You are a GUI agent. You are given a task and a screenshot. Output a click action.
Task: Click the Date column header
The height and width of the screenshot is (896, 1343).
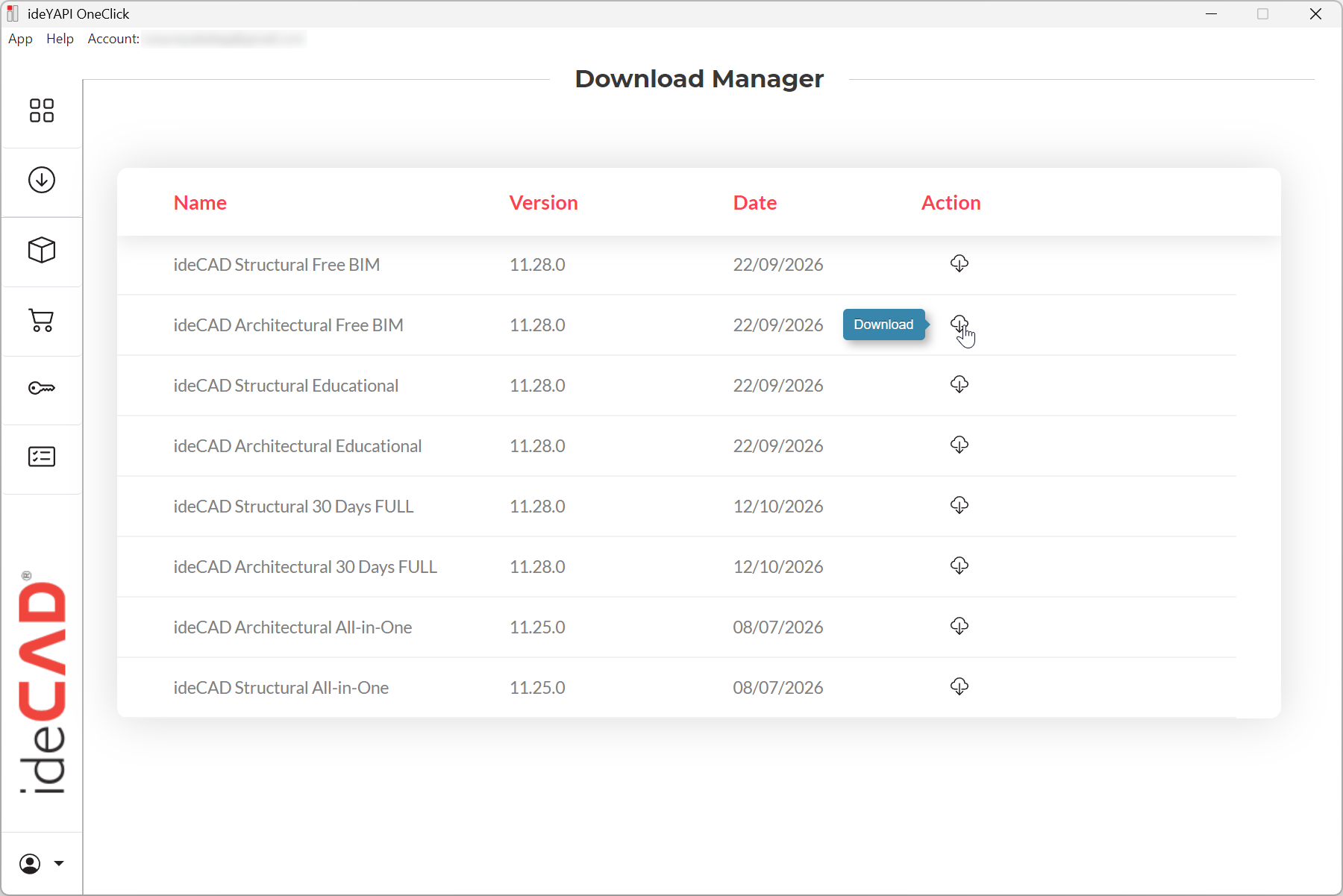click(x=755, y=203)
